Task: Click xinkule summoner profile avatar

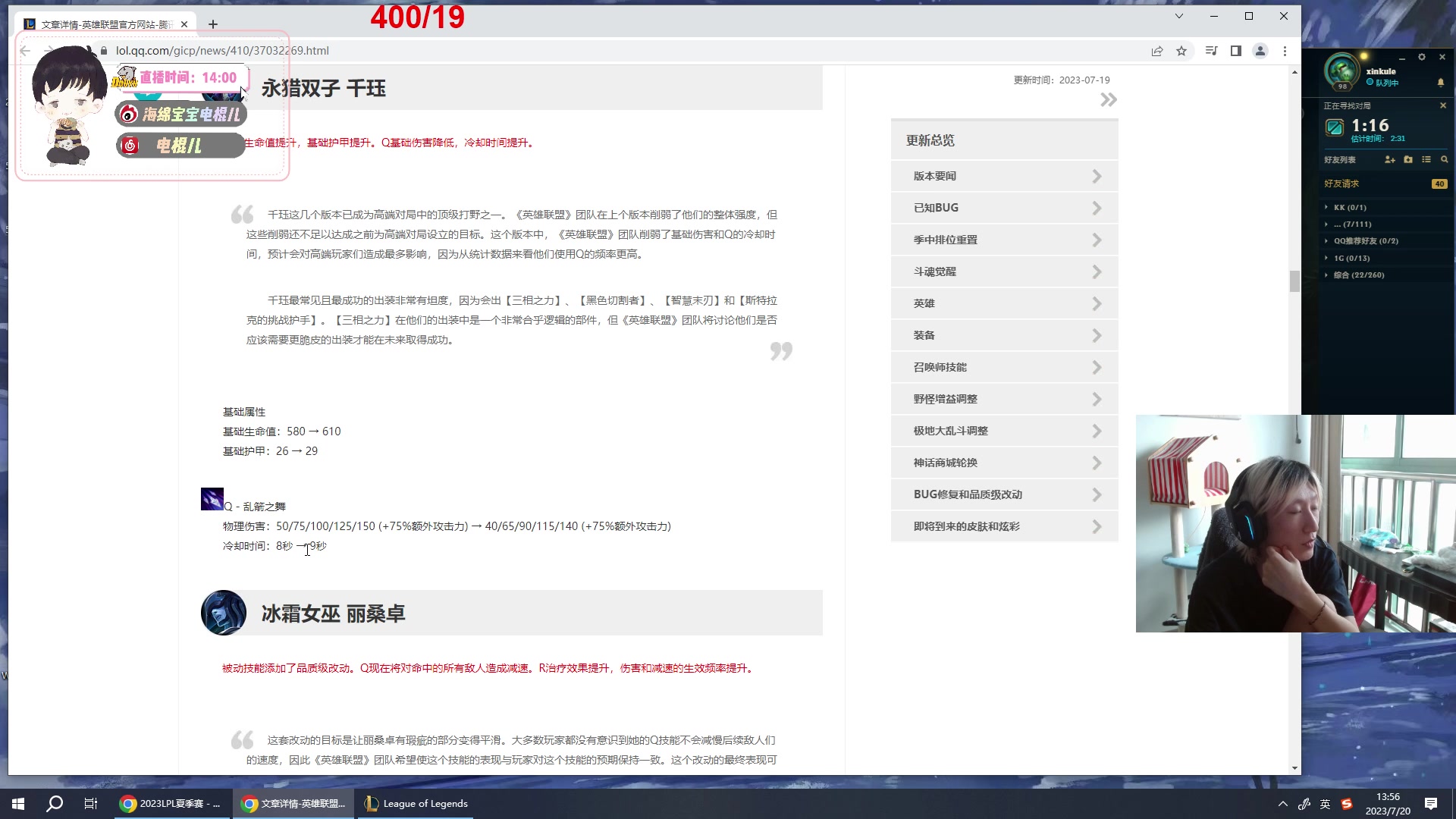Action: coord(1341,71)
